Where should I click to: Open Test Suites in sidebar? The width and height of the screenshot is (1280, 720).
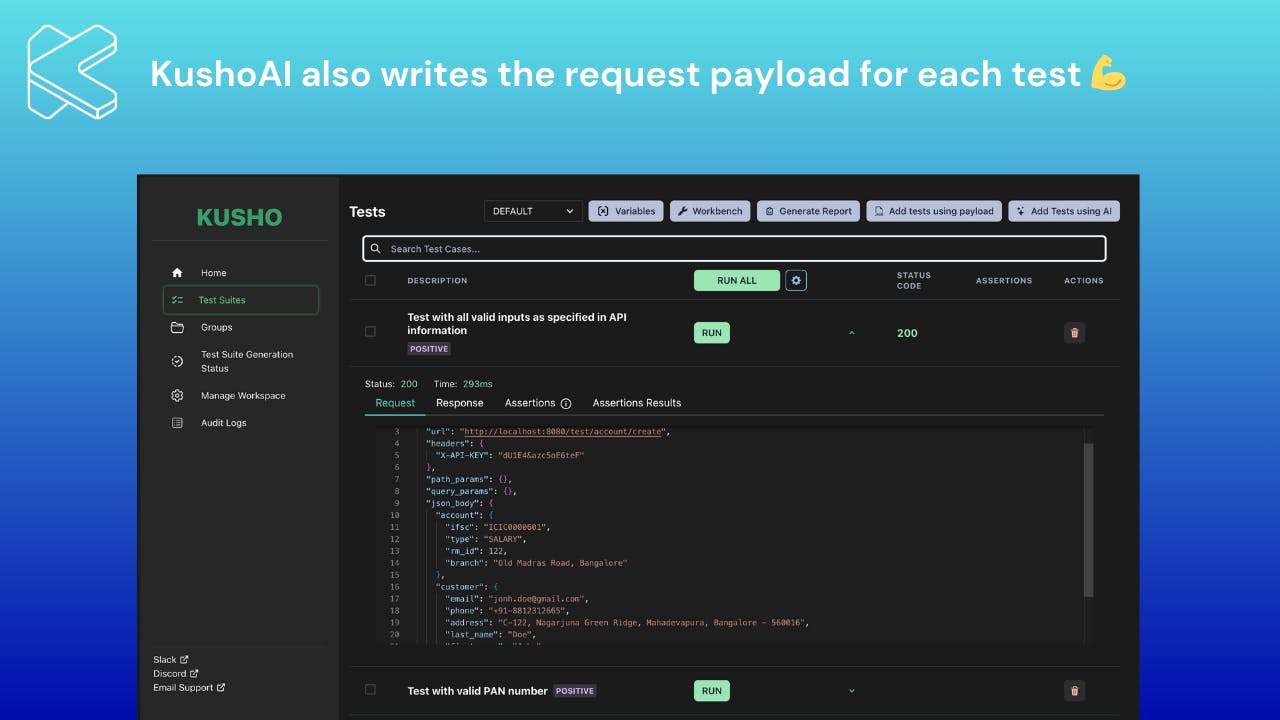[240, 300]
